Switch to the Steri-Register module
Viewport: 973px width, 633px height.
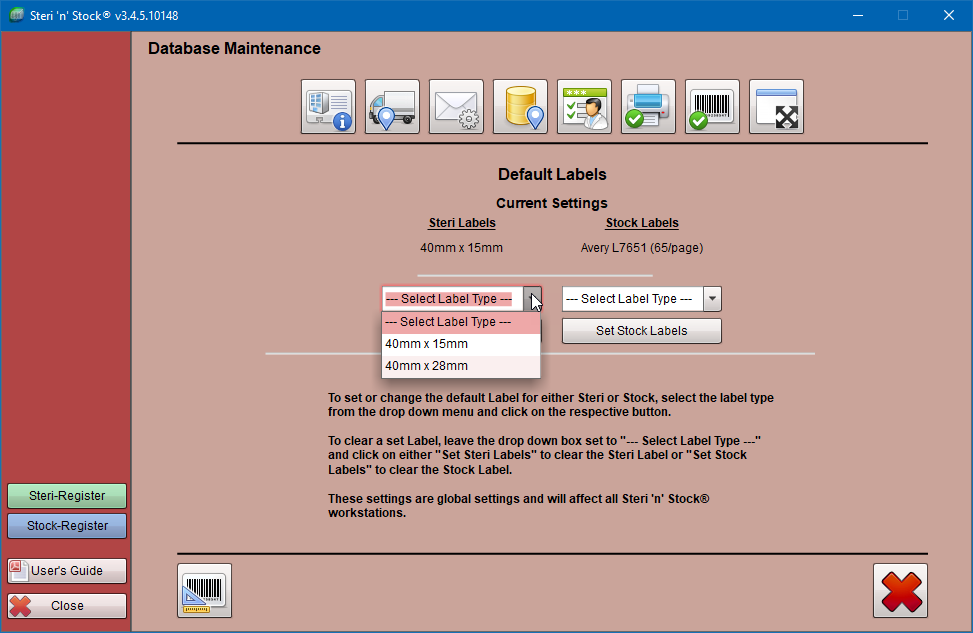coord(67,496)
